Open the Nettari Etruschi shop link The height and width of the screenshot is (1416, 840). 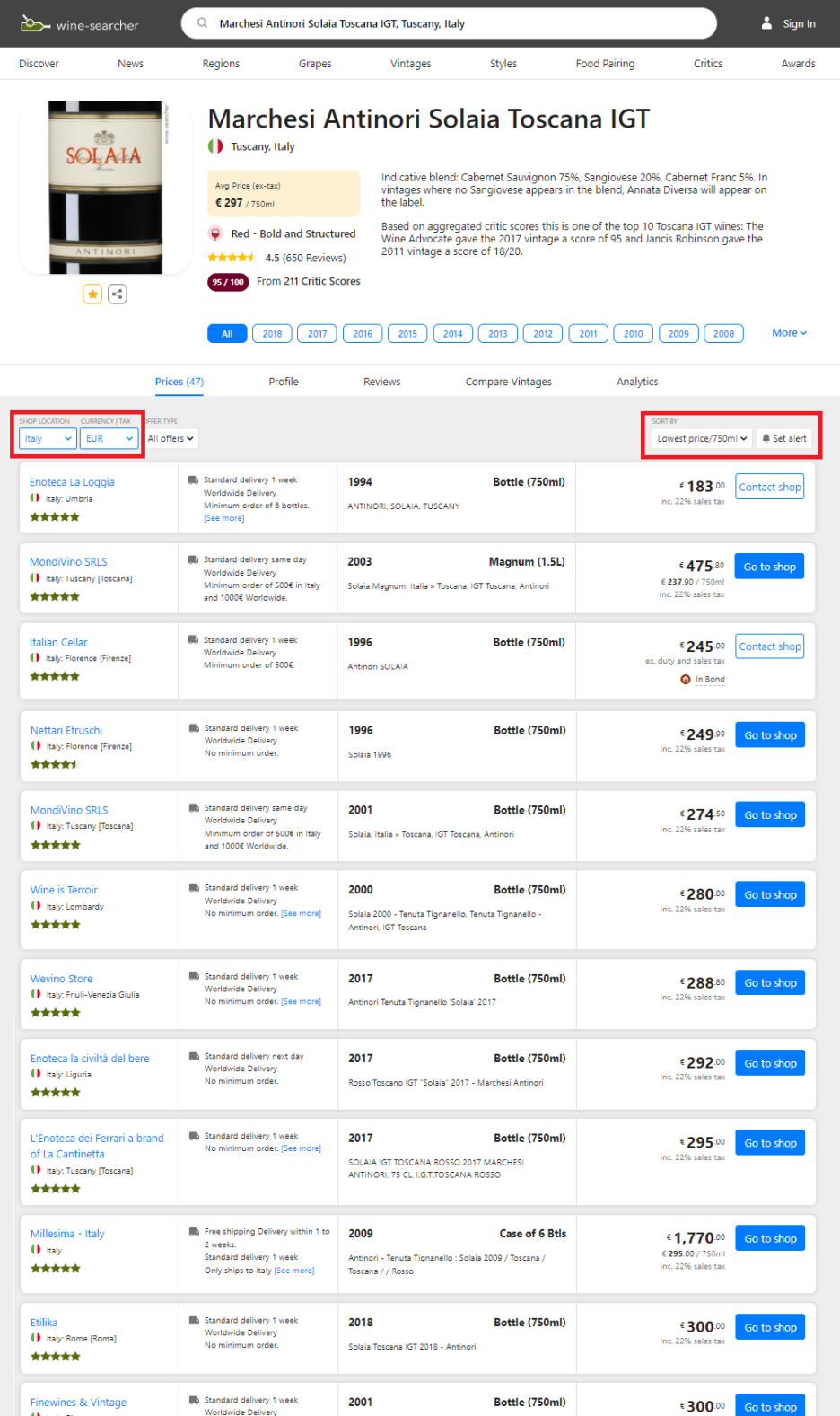click(66, 730)
